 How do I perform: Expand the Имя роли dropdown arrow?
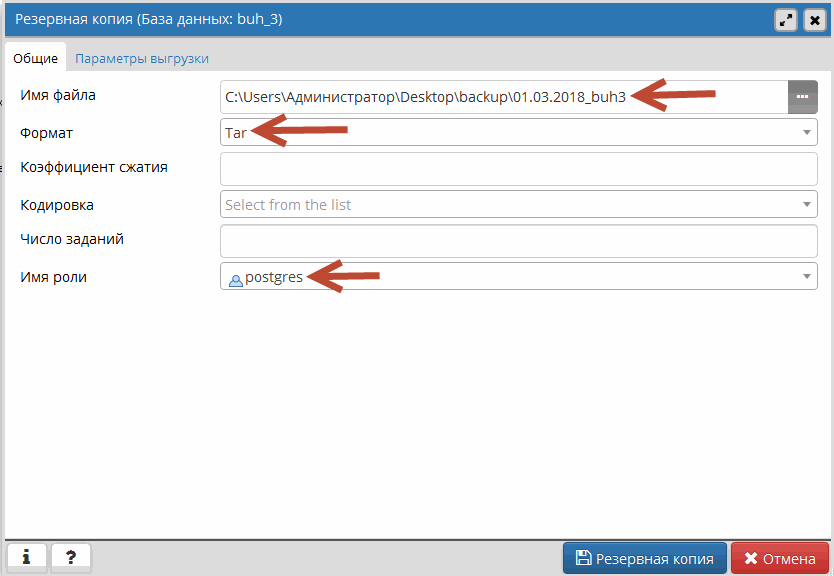806,277
